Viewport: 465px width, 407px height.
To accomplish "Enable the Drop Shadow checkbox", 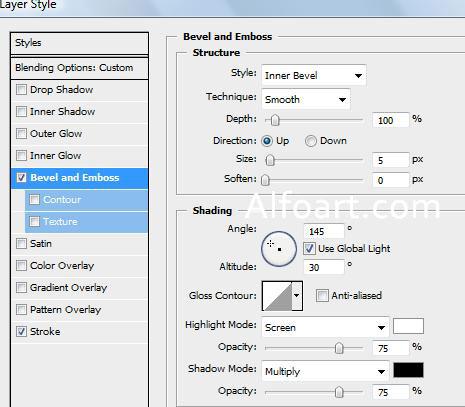I will tap(21, 90).
